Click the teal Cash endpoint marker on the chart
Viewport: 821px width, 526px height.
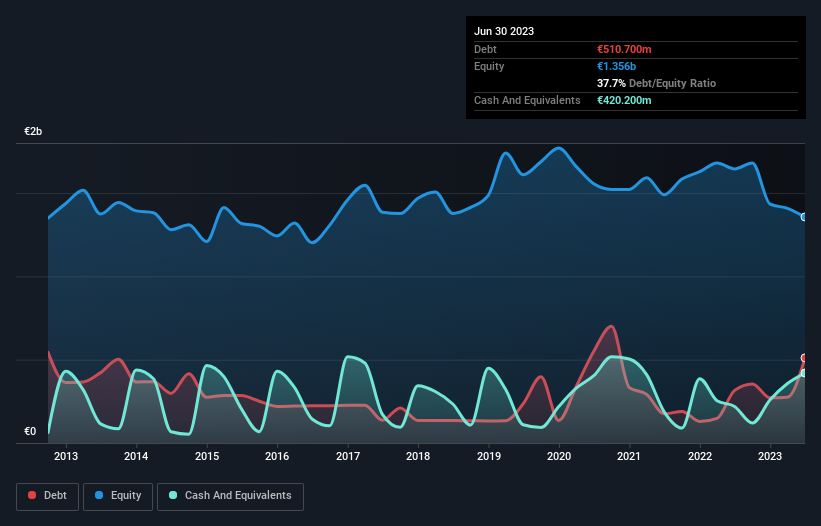tap(804, 373)
